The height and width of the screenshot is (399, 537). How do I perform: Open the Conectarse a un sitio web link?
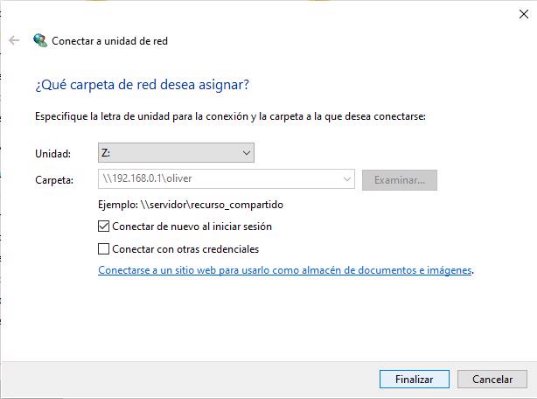coord(285,270)
